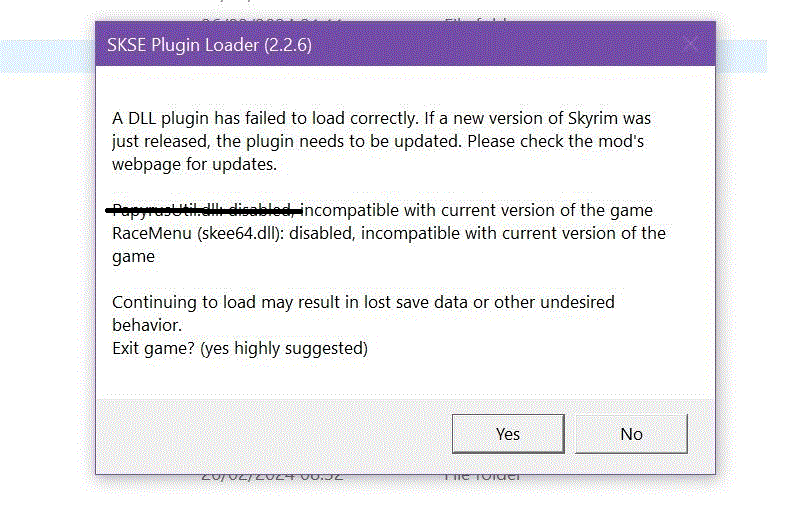Viewport: 795px width, 509px height.
Task: Click 'incompatible with current version' after strikethrough
Action: tap(477, 210)
